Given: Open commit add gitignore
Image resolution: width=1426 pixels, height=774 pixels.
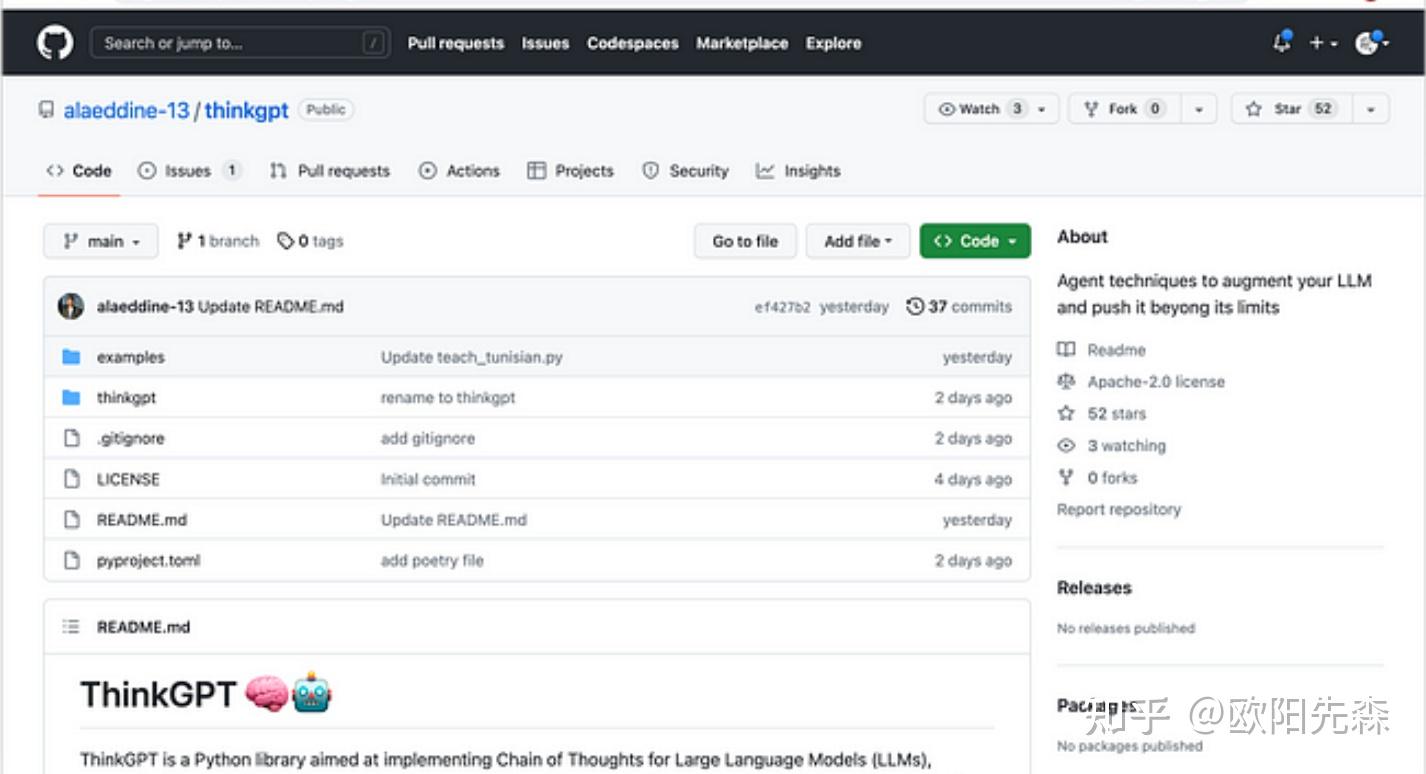Looking at the screenshot, I should pos(428,439).
